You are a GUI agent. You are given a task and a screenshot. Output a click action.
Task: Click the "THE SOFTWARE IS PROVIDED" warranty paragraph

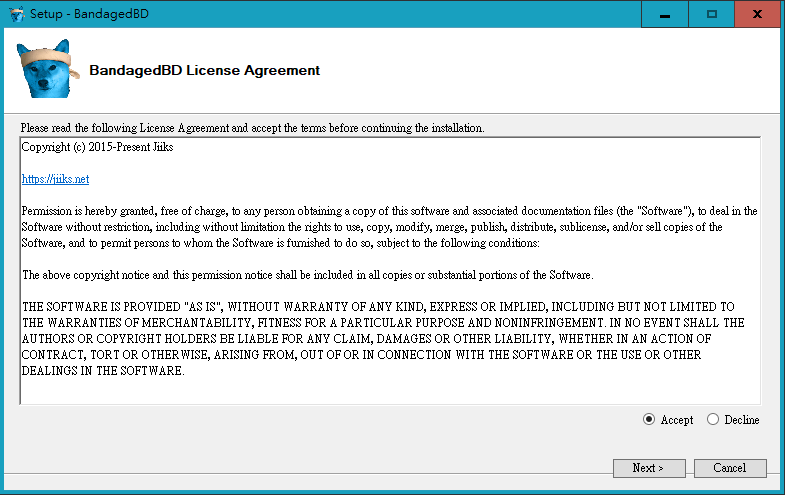tap(380, 338)
